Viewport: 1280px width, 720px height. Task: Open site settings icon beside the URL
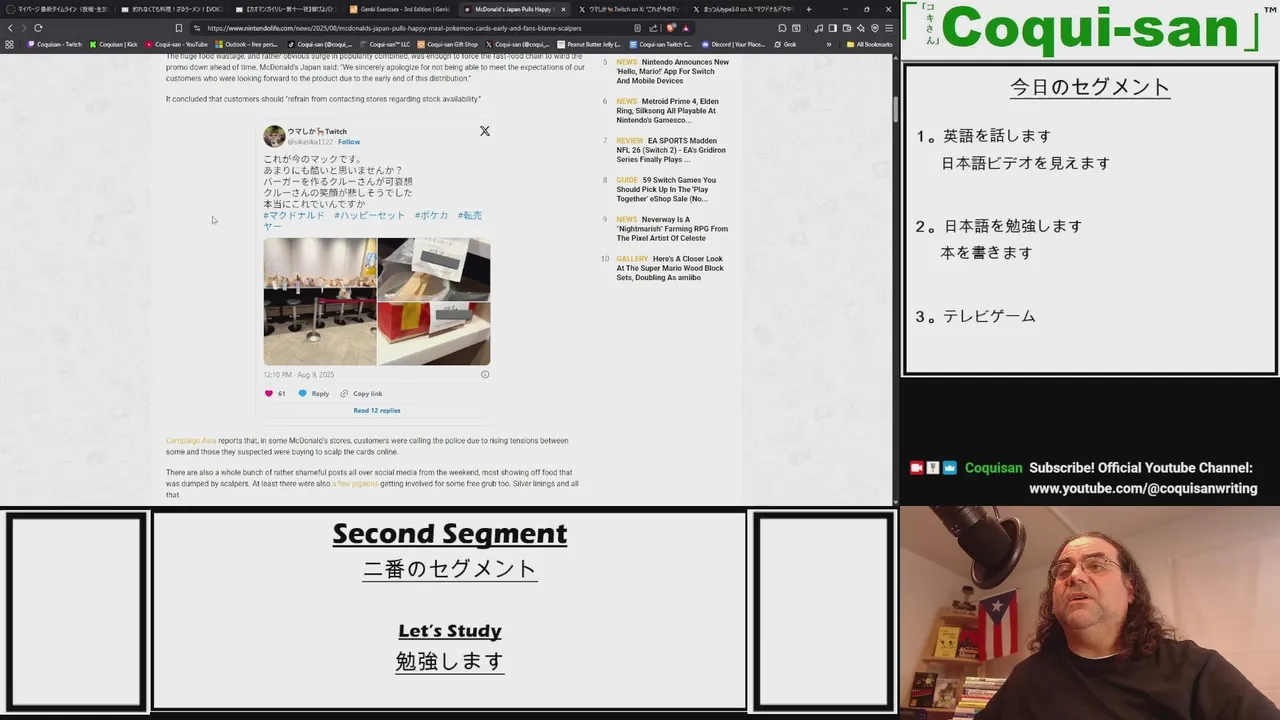click(x=197, y=28)
